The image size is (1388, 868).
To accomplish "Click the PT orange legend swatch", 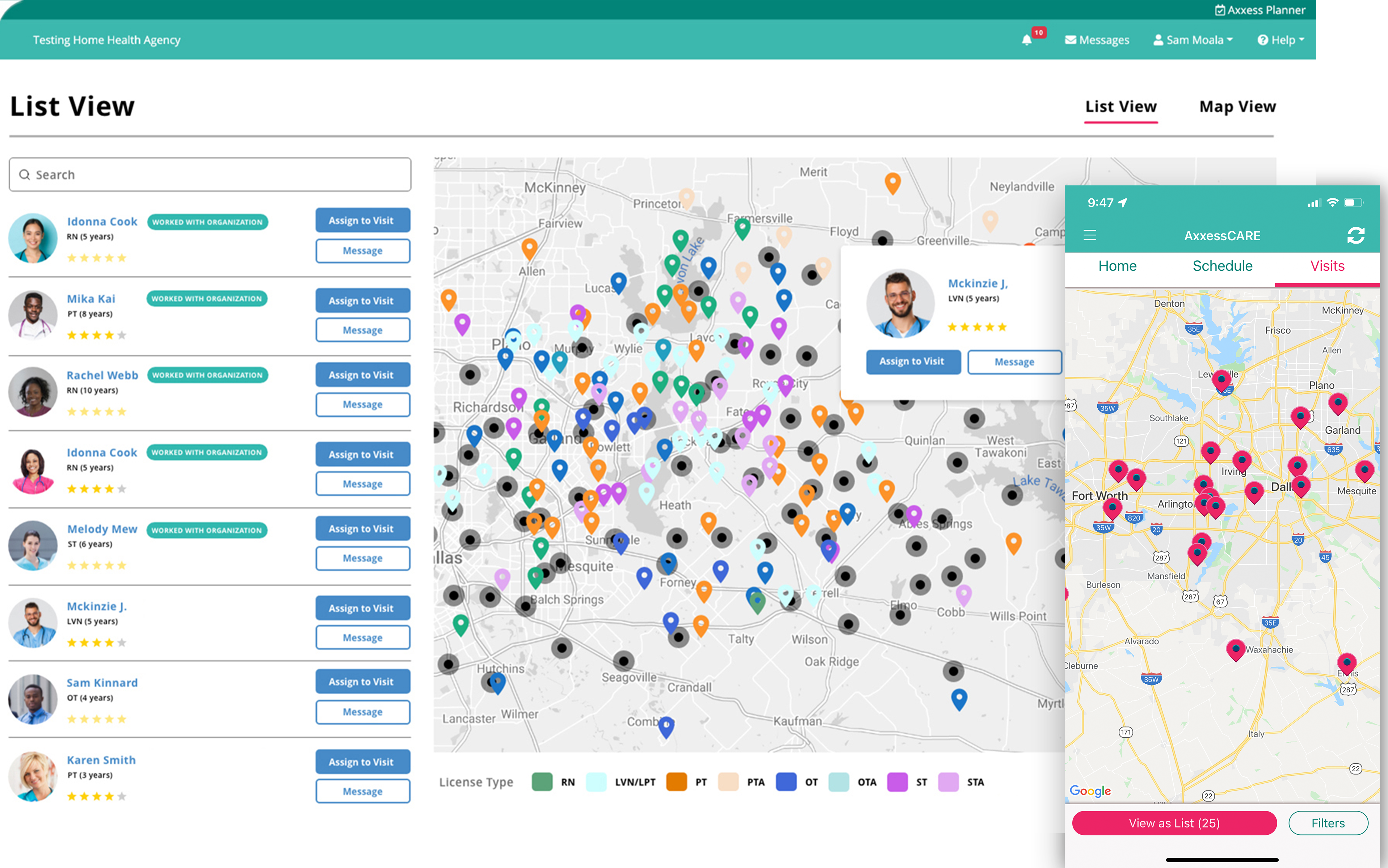I will (676, 782).
